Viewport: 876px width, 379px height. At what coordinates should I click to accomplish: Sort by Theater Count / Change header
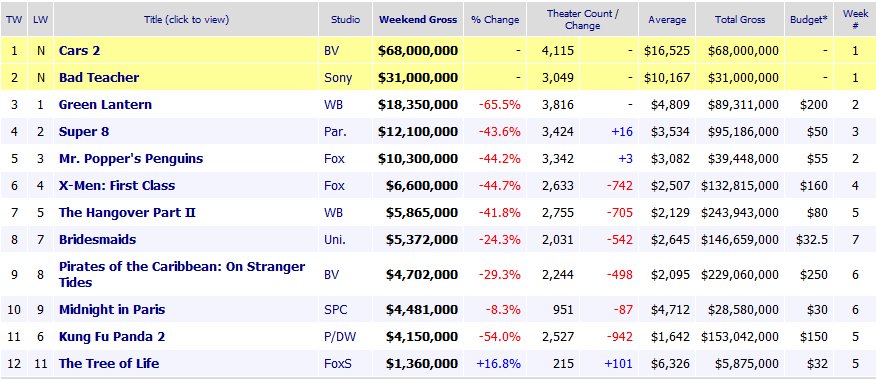pos(582,20)
